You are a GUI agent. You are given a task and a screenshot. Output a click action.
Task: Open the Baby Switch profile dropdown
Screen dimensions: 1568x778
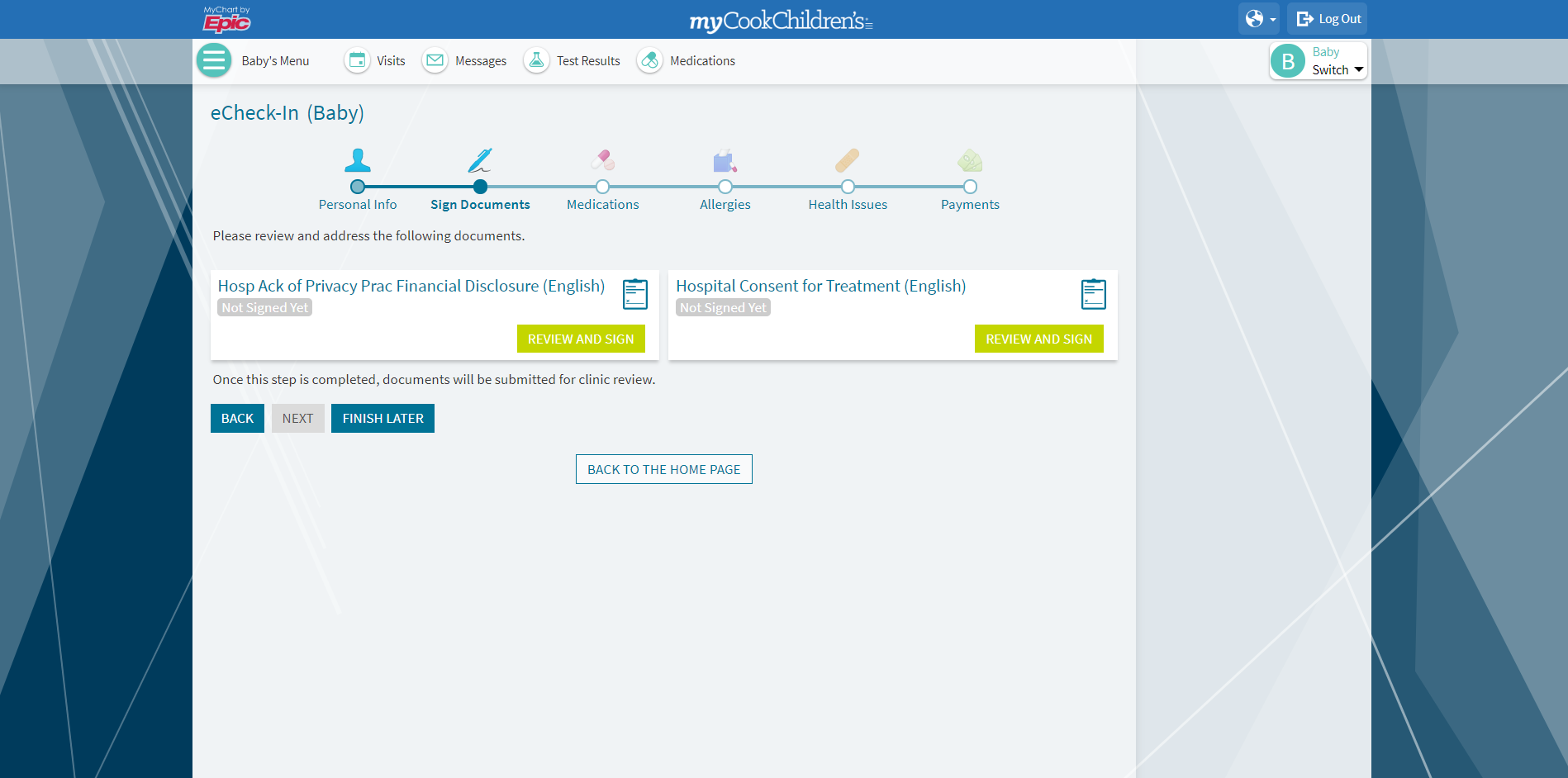[1318, 61]
